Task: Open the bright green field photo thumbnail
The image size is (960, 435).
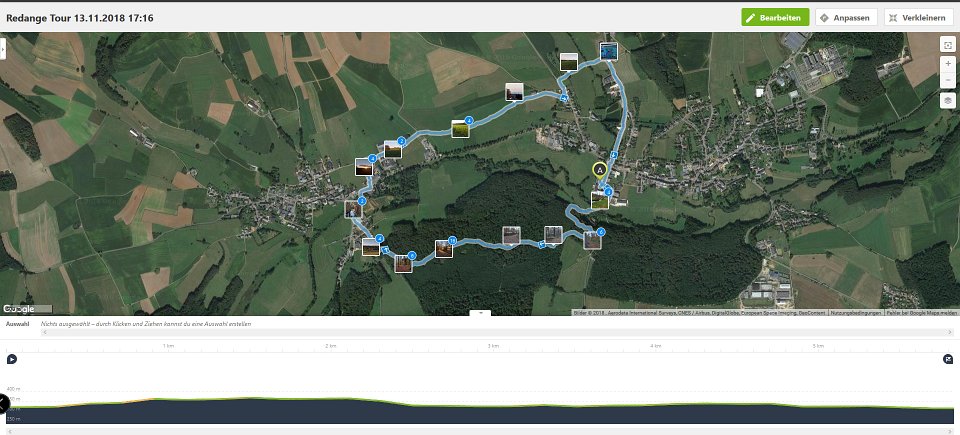Action: tap(460, 129)
